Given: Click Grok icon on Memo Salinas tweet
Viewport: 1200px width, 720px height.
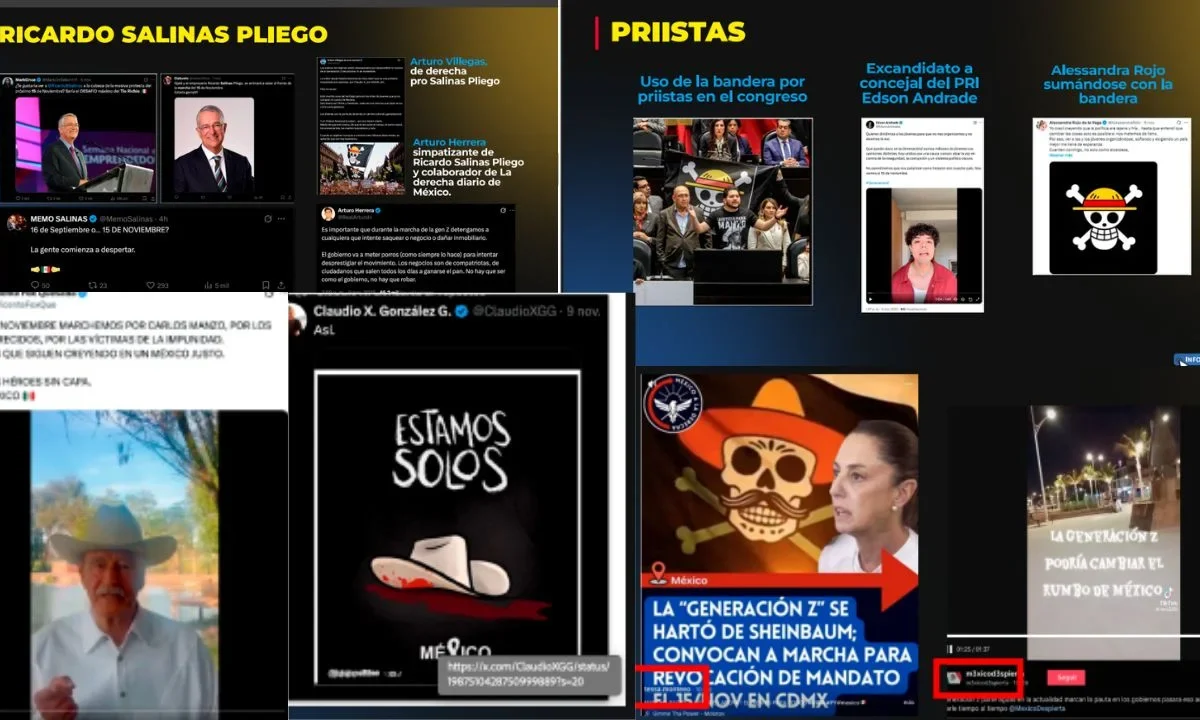Looking at the screenshot, I should pos(268,219).
